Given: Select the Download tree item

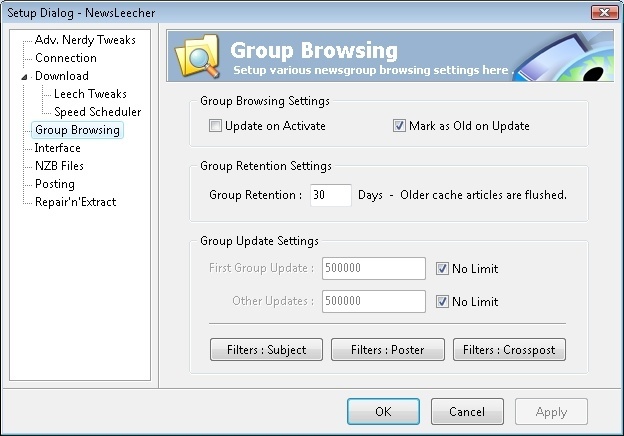Looking at the screenshot, I should coord(62,76).
